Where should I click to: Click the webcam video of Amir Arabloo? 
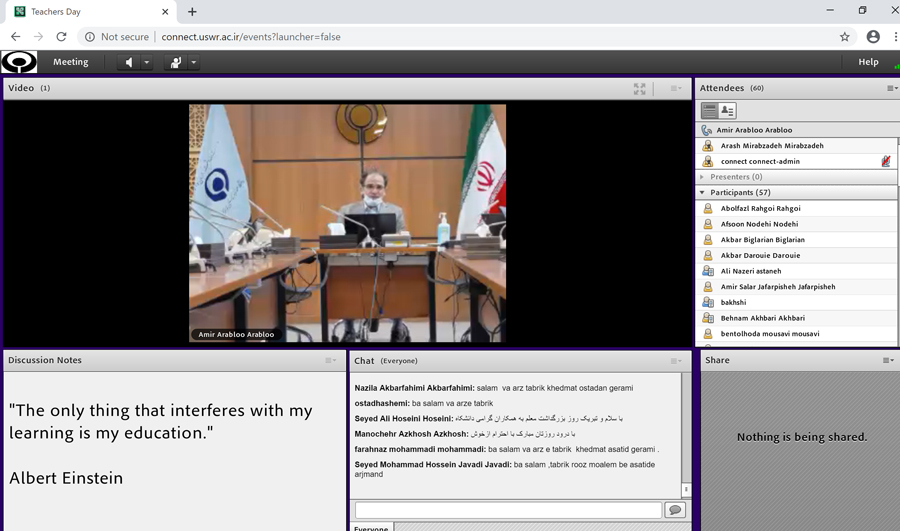(x=347, y=223)
